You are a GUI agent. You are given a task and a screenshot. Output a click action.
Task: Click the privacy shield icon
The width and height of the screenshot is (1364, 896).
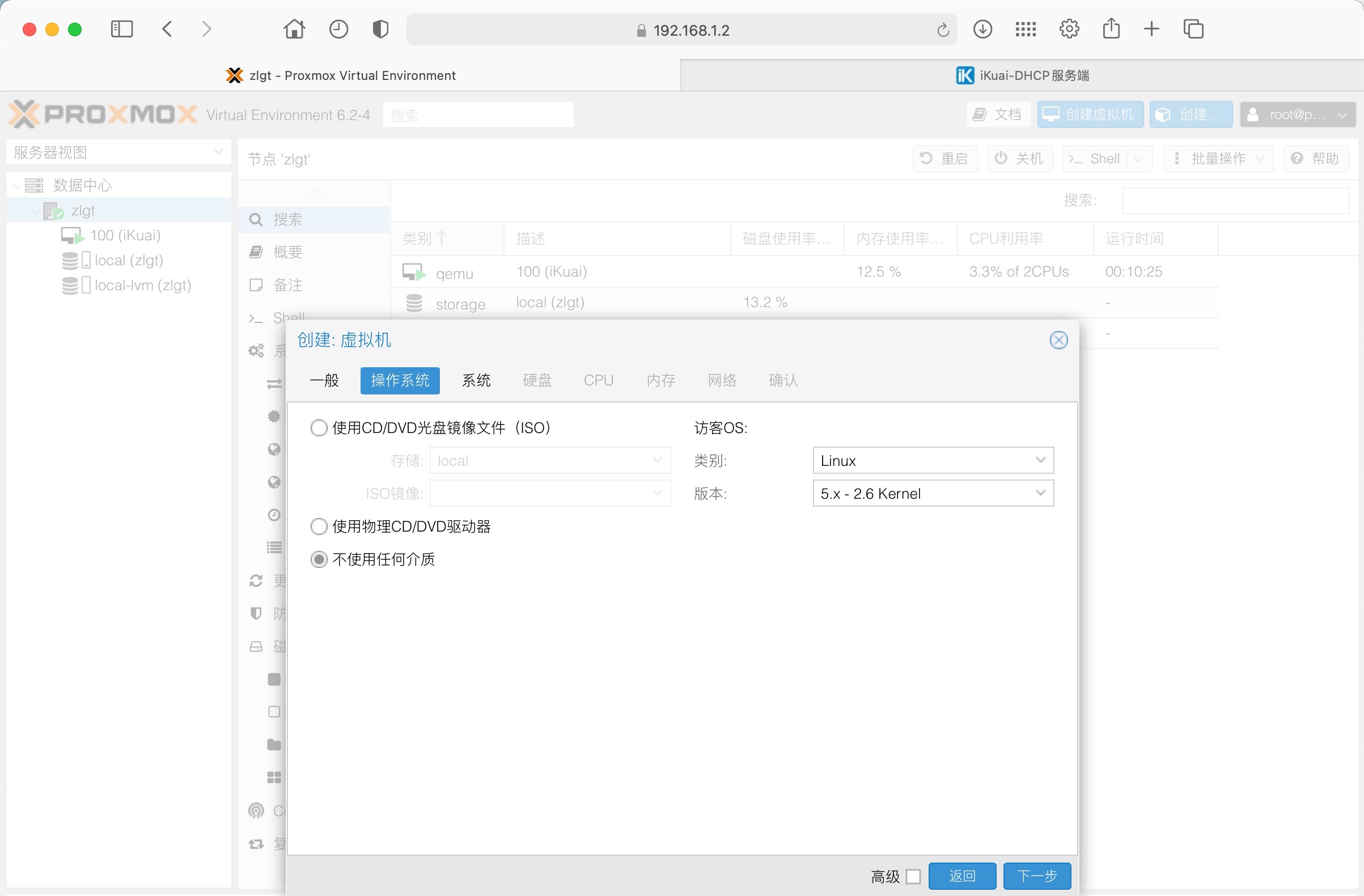click(x=380, y=29)
